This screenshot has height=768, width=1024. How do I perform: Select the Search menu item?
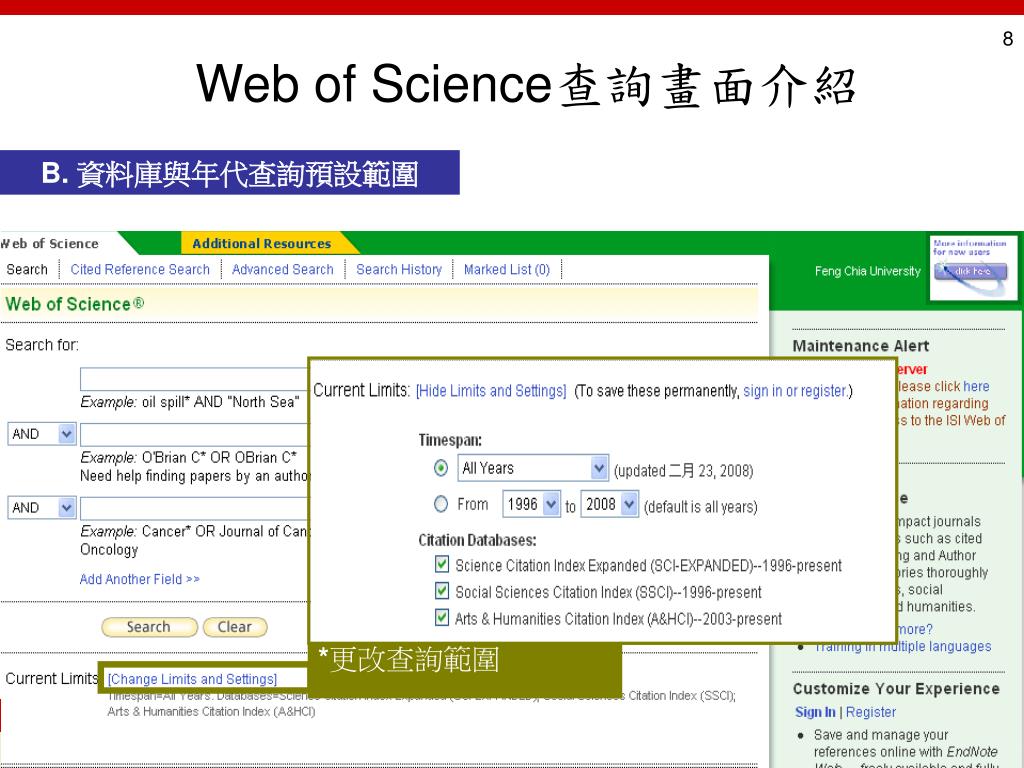point(27,269)
